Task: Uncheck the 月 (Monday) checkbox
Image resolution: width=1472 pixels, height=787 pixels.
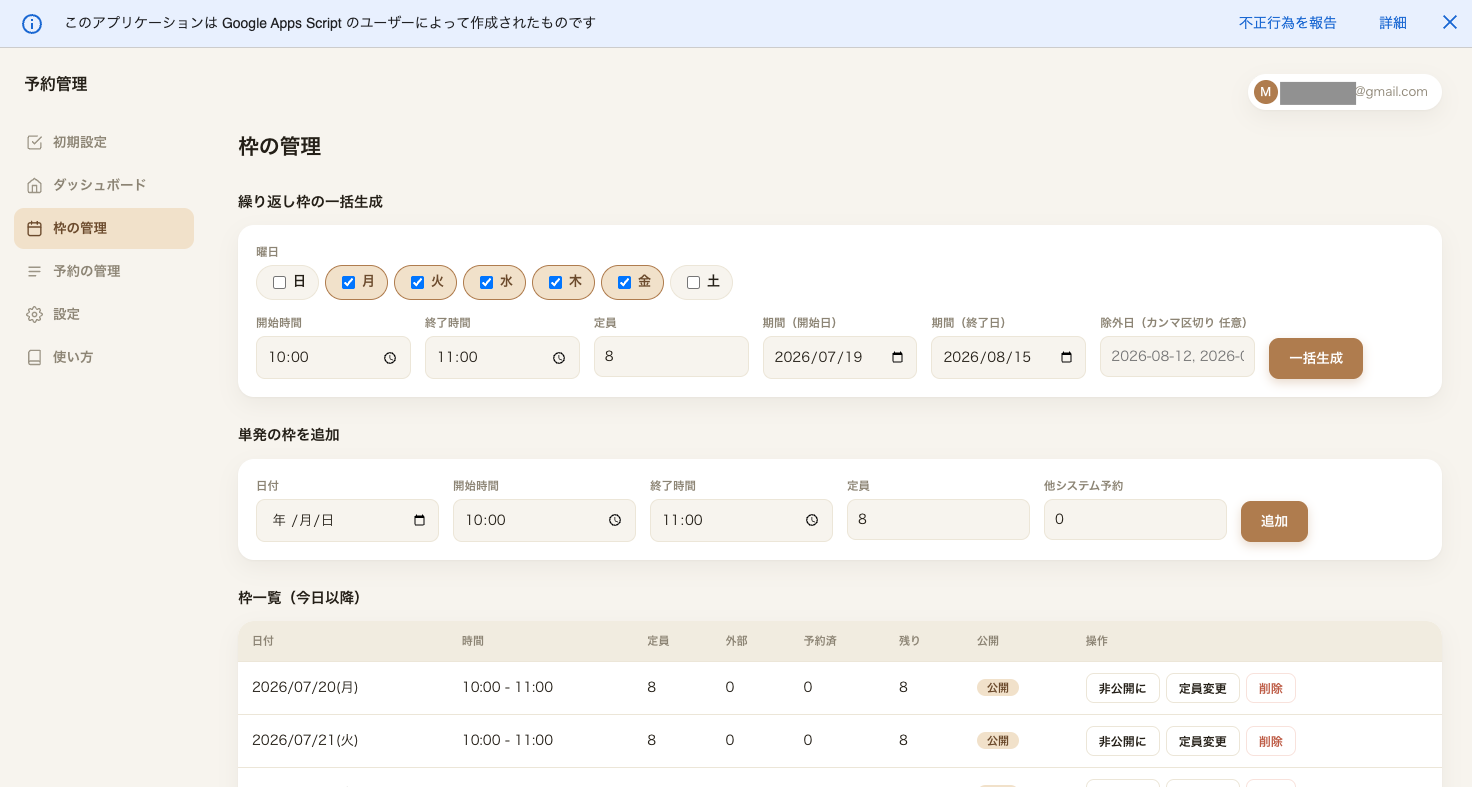Action: tap(349, 282)
